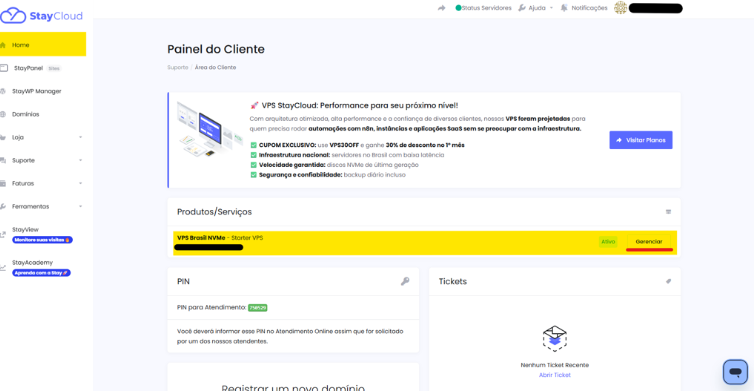Click the share arrow icon in the top bar
The image size is (754, 392).
tap(441, 8)
